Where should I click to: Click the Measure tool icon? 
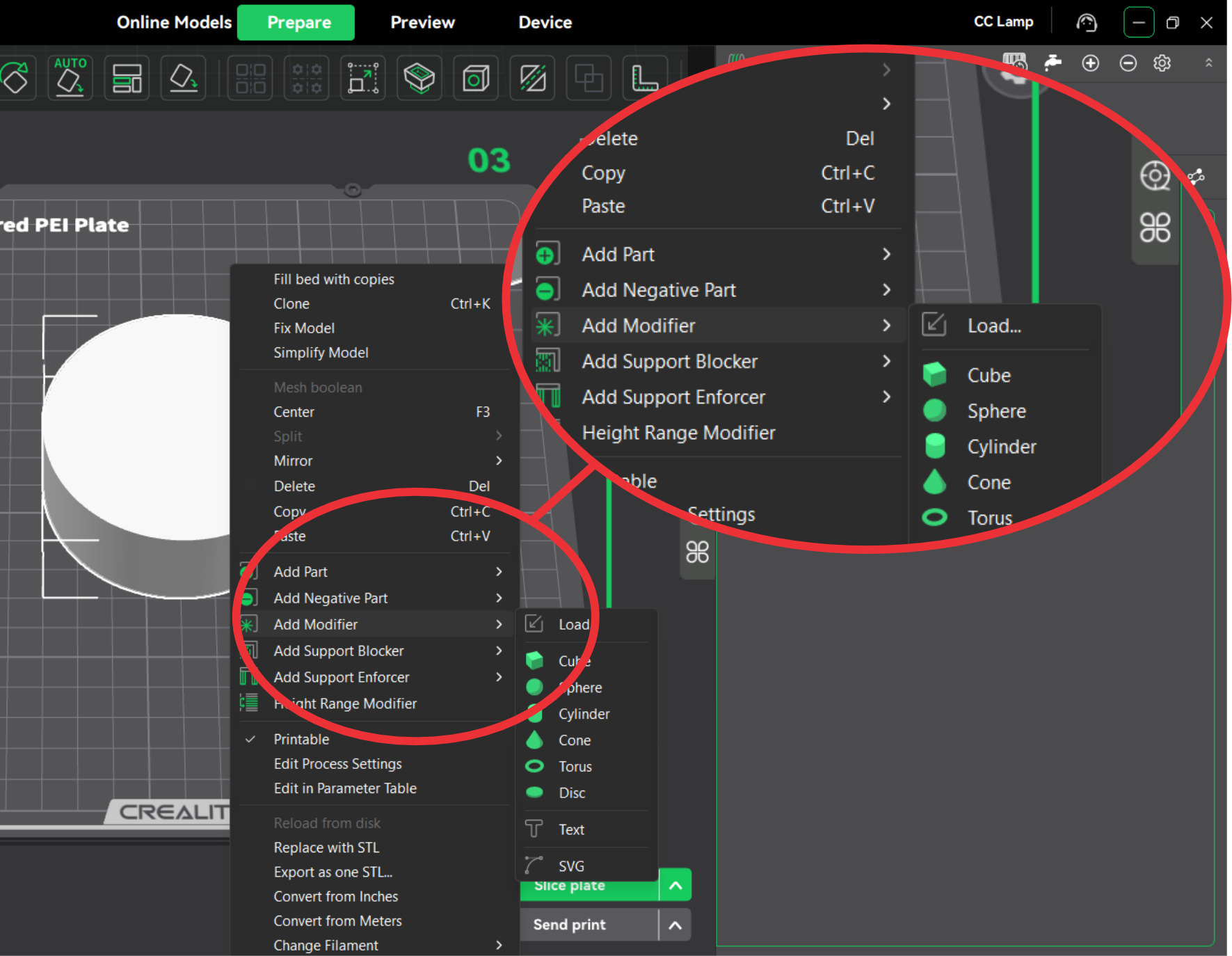[645, 77]
